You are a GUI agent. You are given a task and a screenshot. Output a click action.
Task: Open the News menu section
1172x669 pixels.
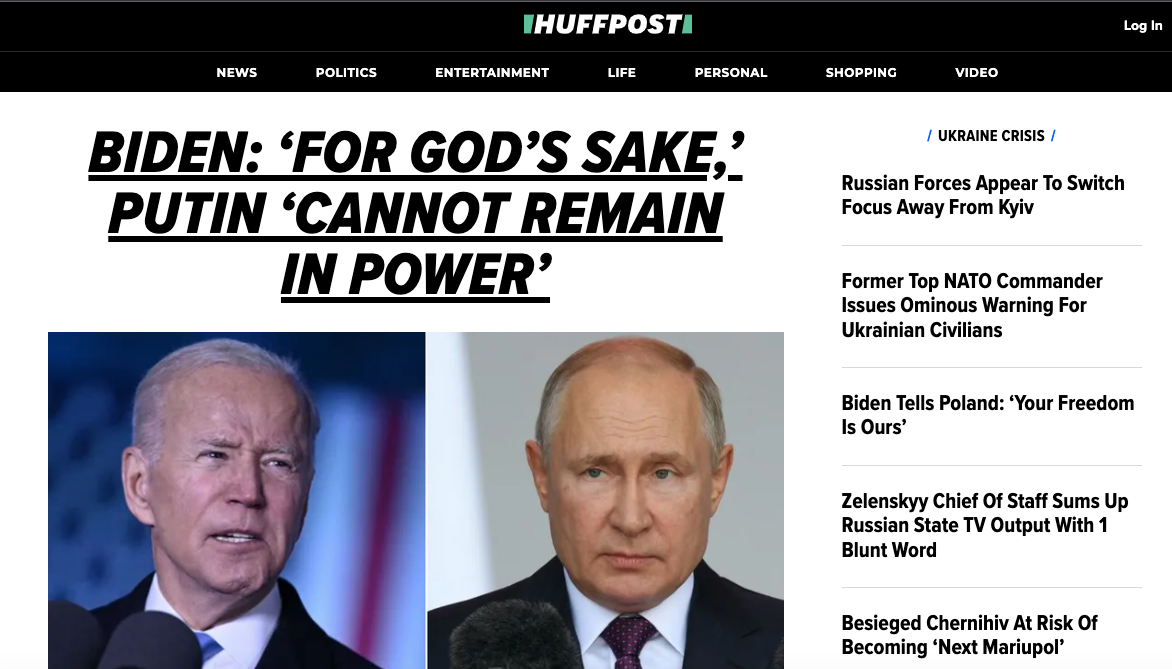236,73
